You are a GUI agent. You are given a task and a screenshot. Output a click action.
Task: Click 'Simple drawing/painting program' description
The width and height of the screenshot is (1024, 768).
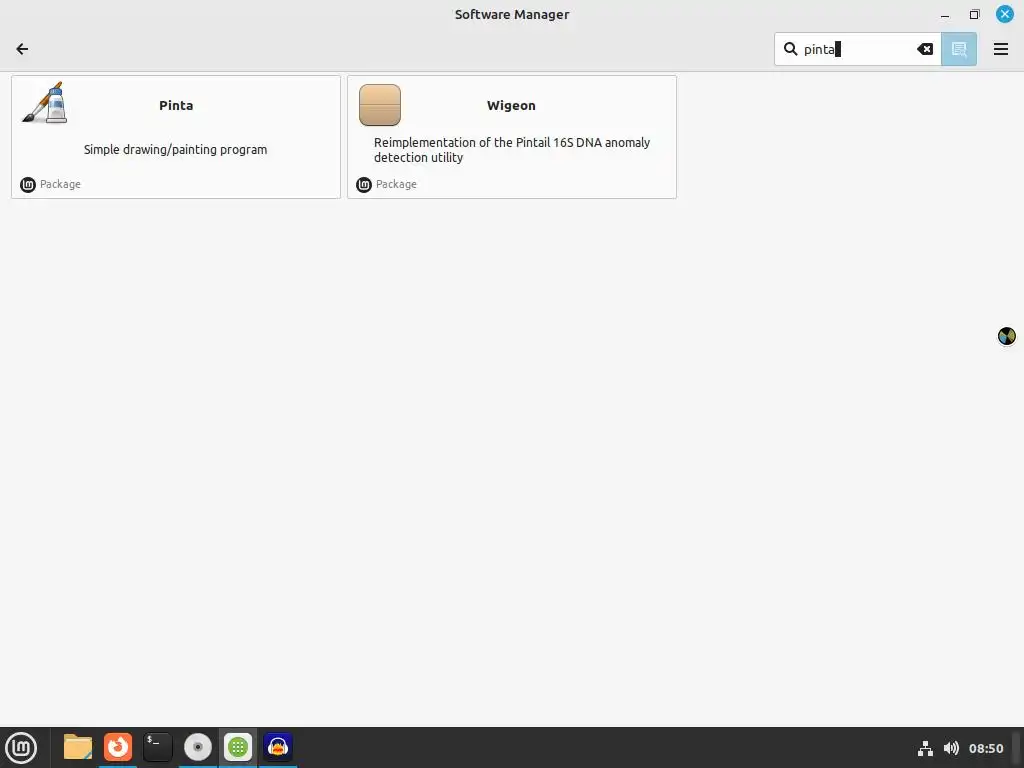point(175,150)
